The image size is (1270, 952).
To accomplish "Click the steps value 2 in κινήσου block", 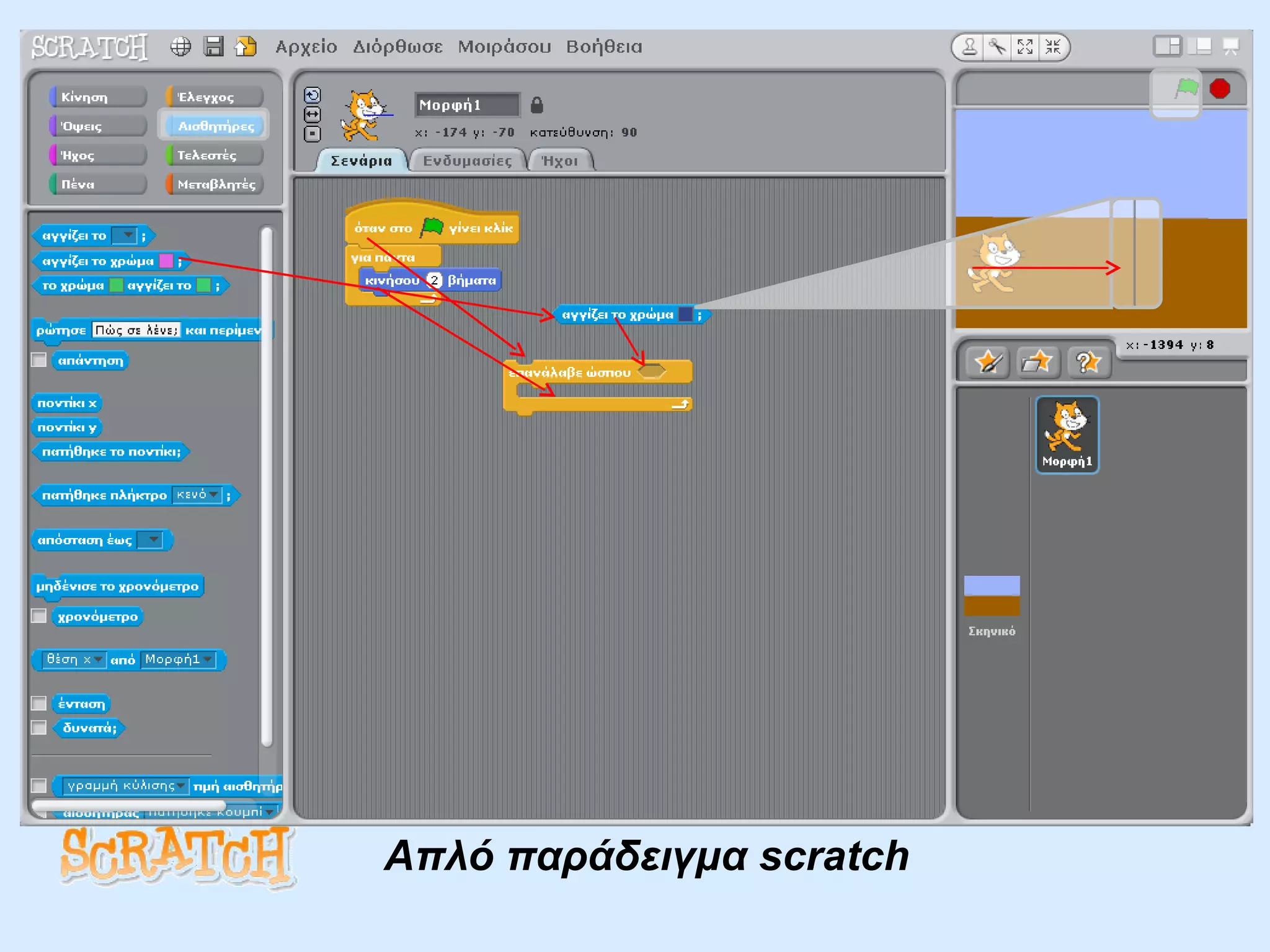I will click(x=435, y=280).
